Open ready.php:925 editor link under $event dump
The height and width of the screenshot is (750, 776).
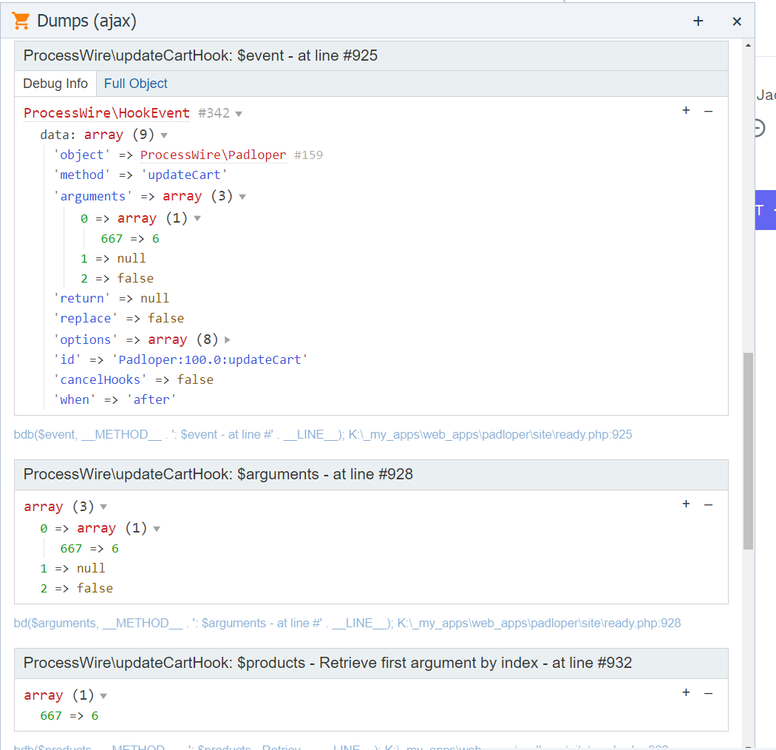point(490,435)
